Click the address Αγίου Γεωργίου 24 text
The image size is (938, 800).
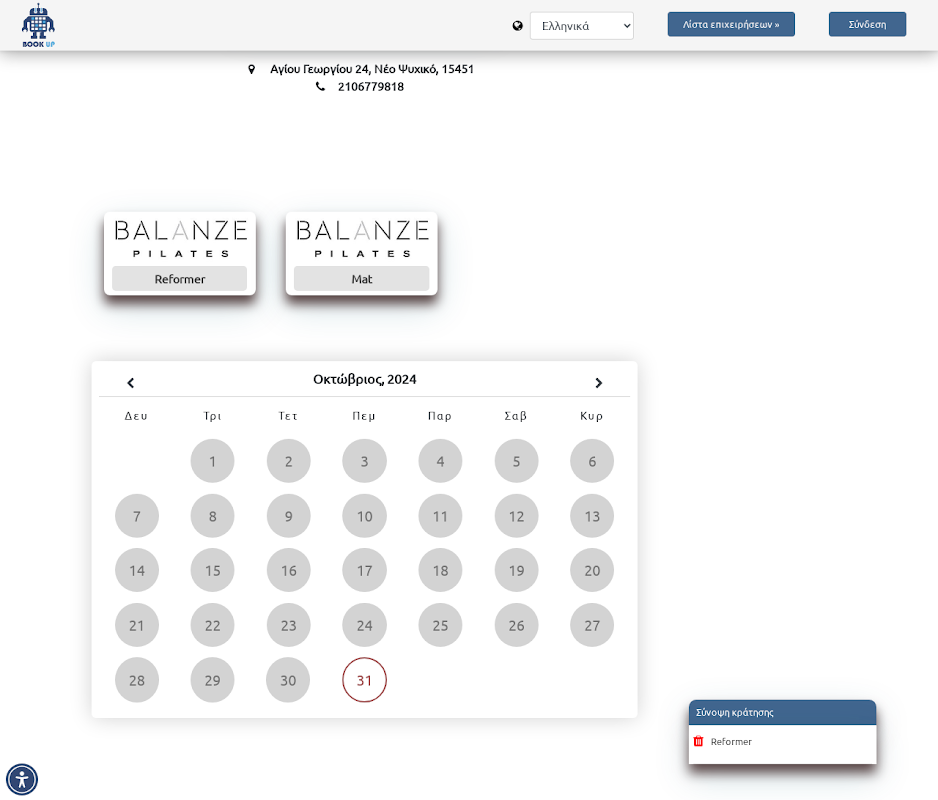371,69
